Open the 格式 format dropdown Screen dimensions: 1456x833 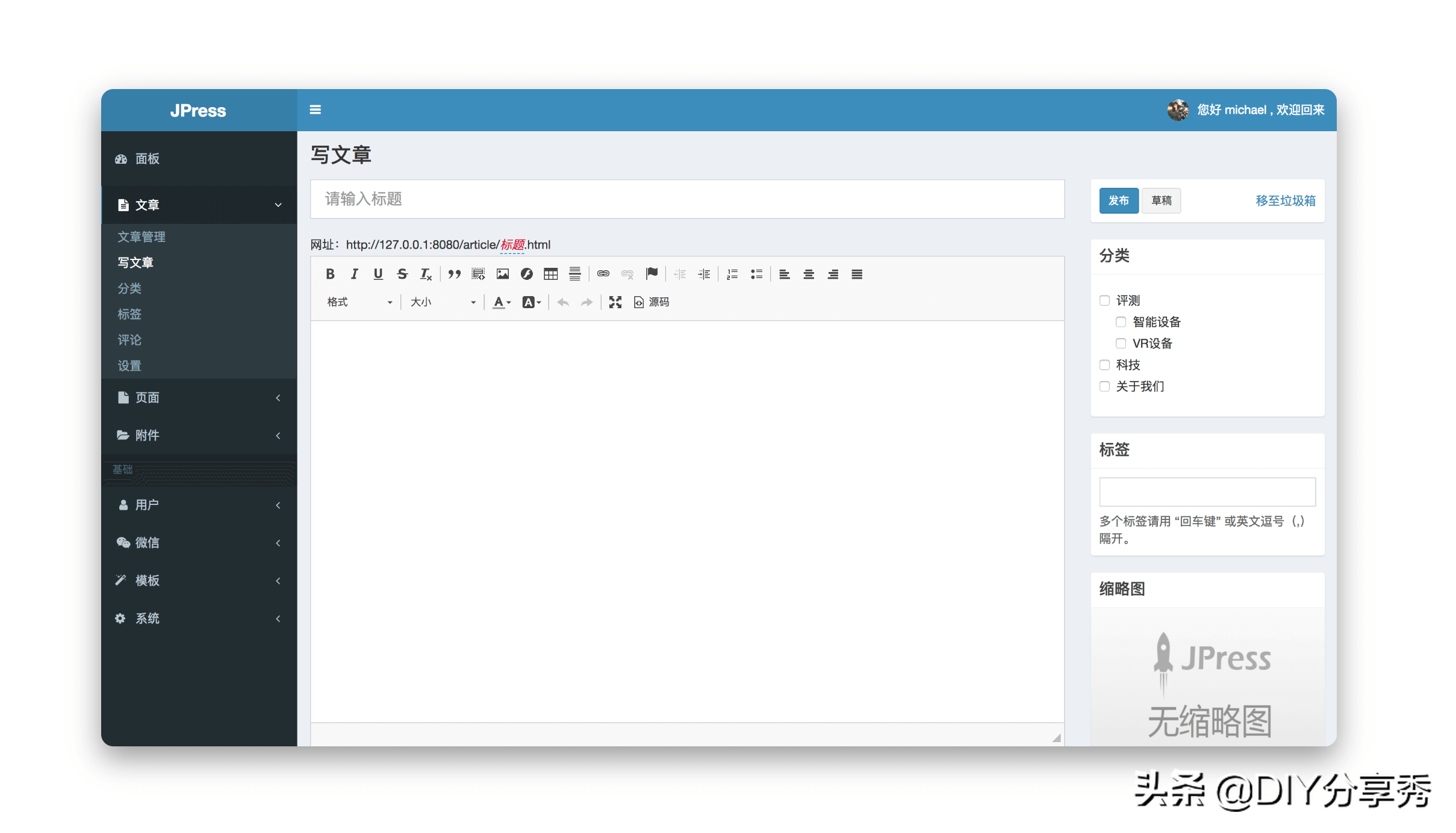point(359,302)
